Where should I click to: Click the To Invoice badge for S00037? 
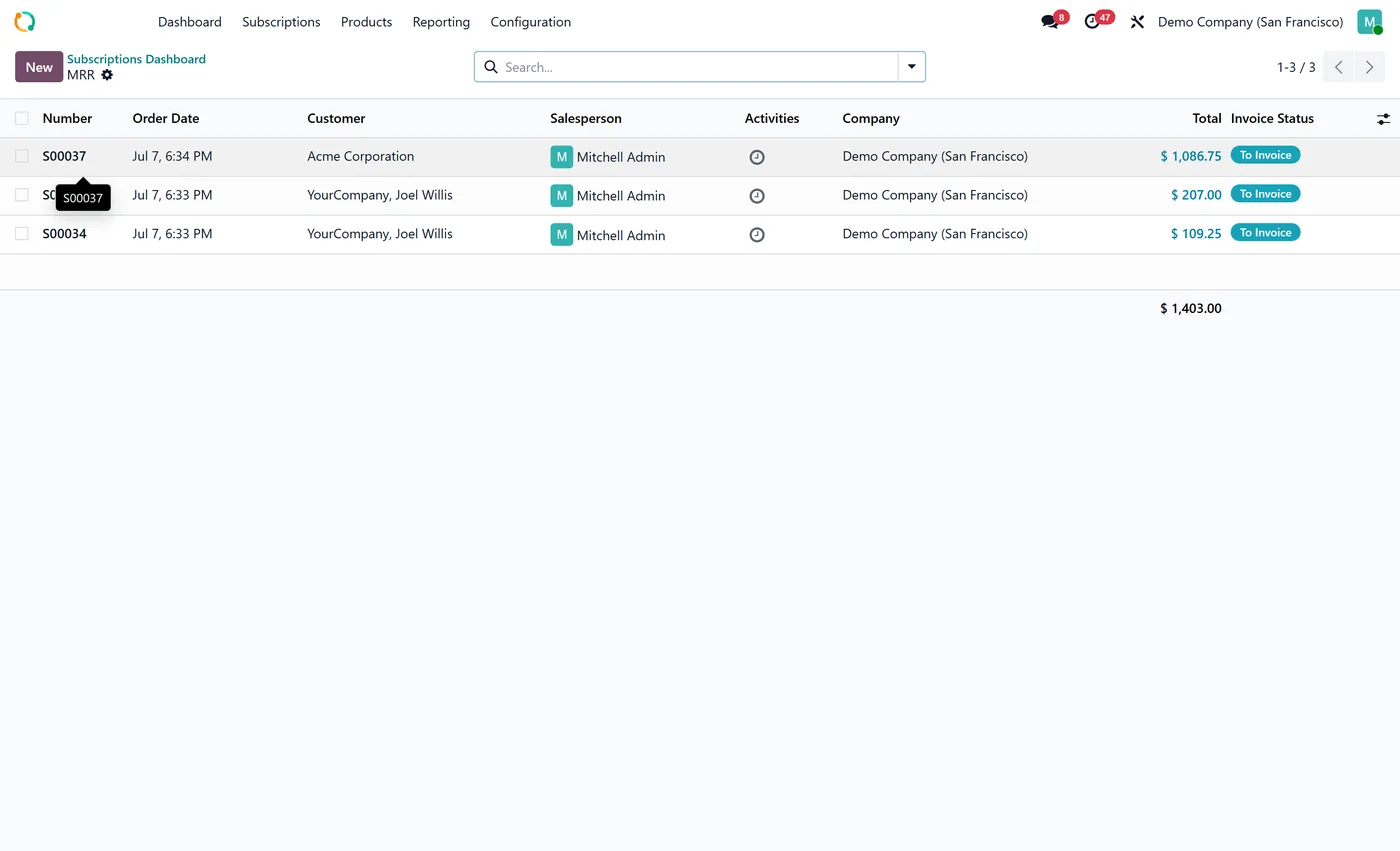coord(1265,155)
